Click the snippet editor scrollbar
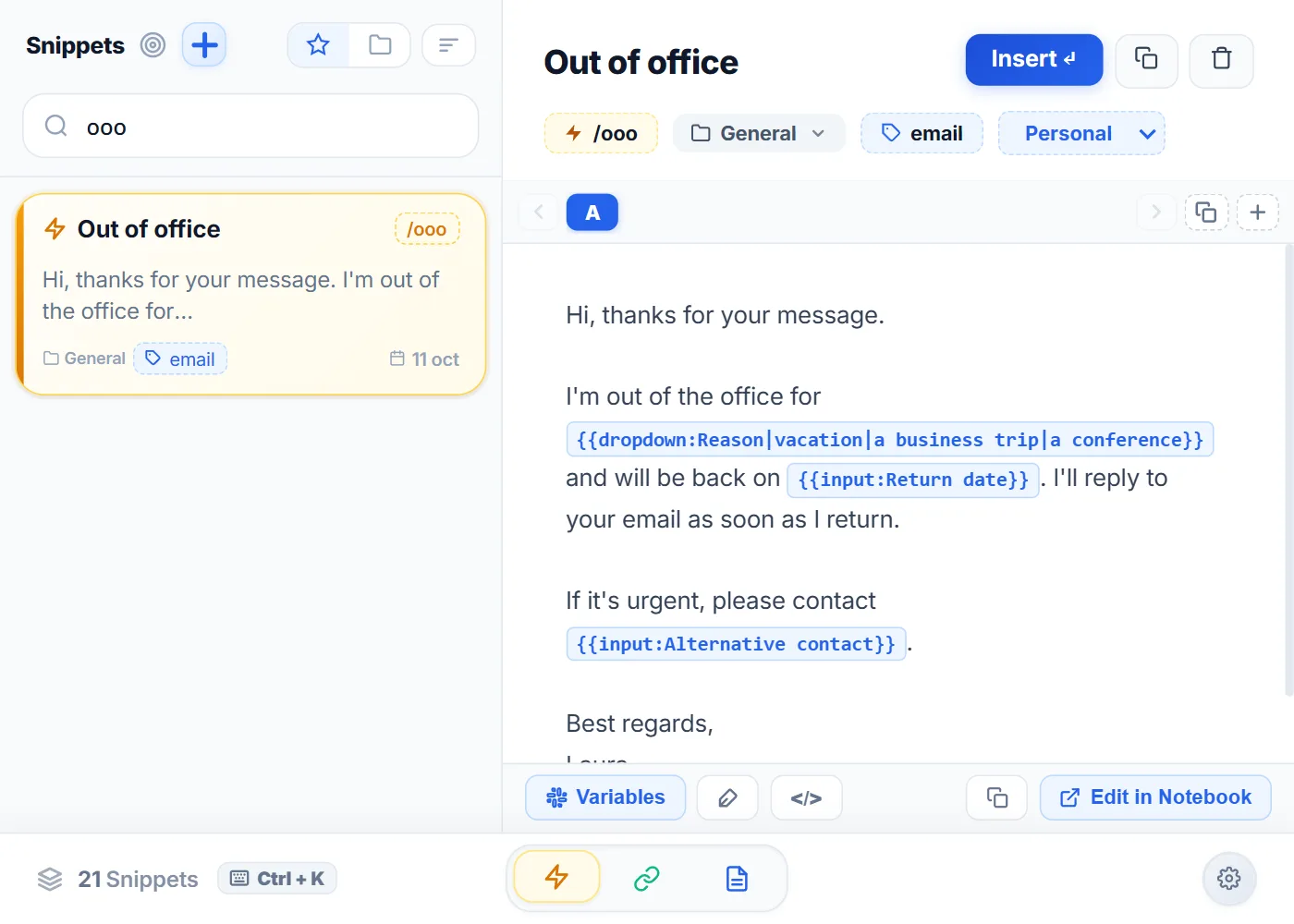 tap(1288, 469)
